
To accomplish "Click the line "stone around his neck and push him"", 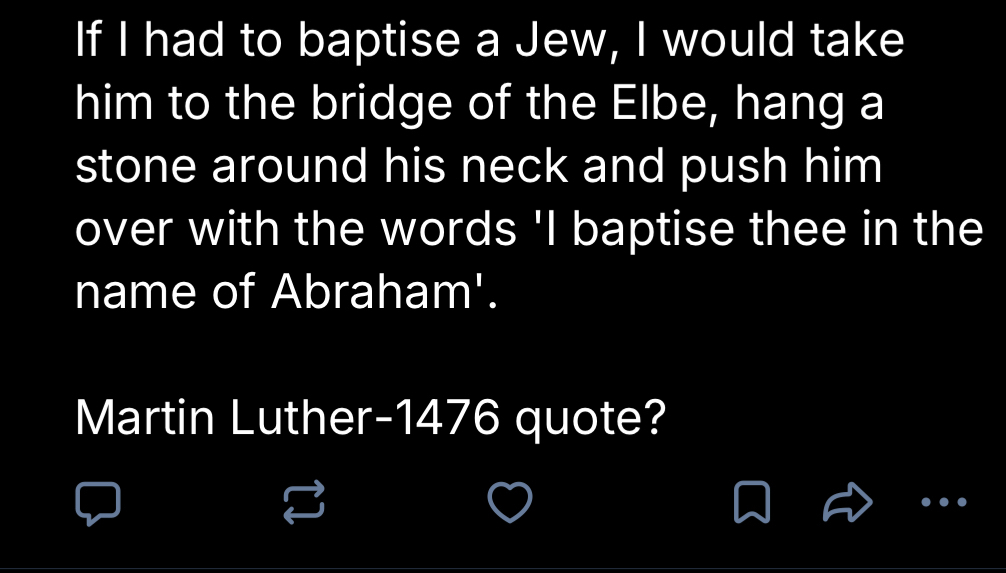I will click(479, 167).
